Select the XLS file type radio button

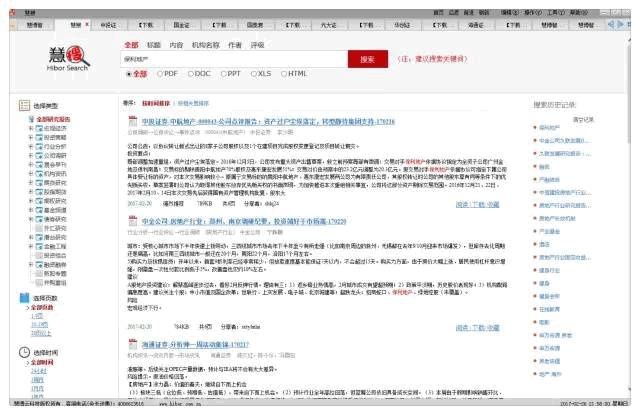point(253,74)
